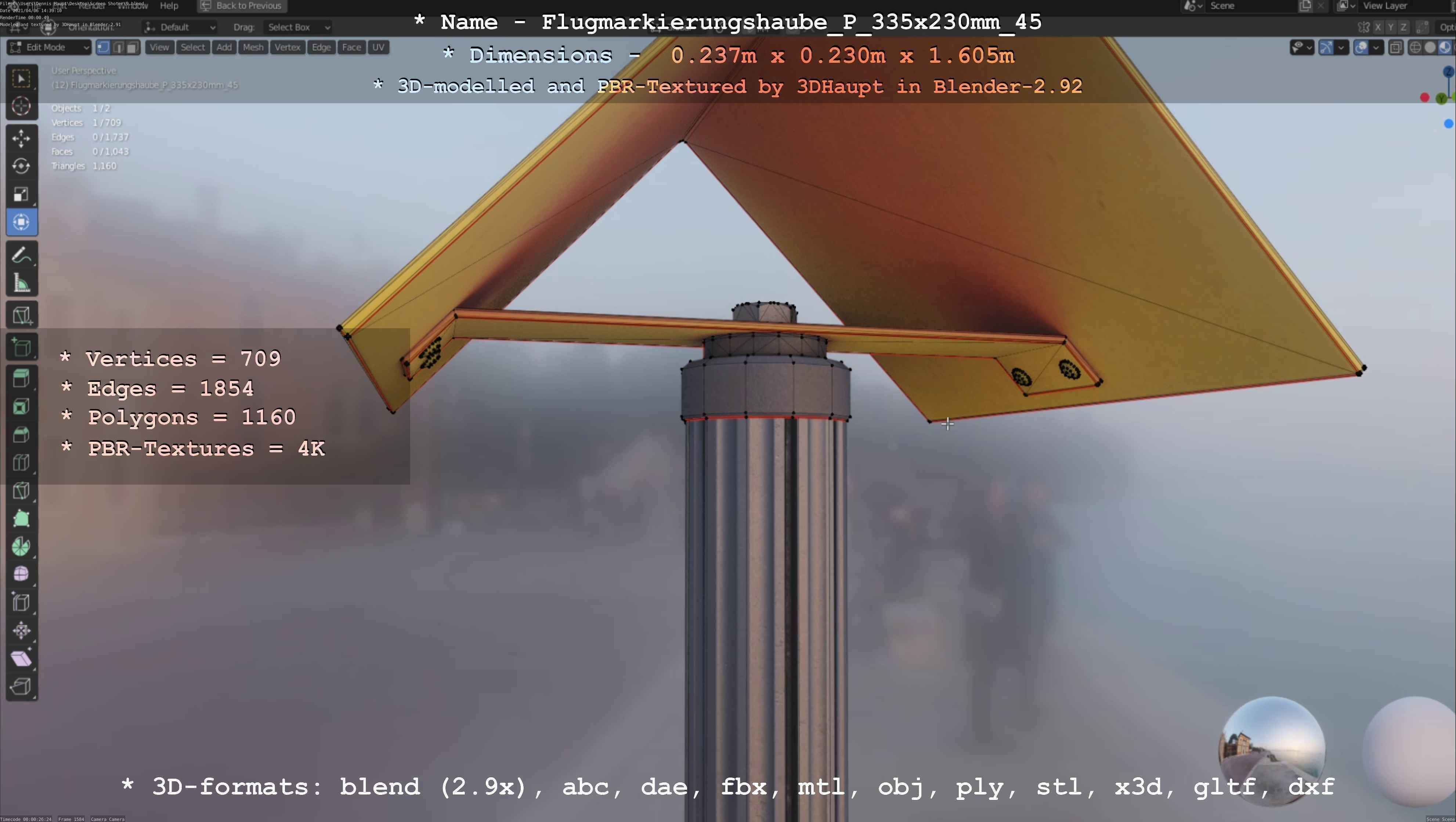Switch to Edge select mode

(x=118, y=47)
